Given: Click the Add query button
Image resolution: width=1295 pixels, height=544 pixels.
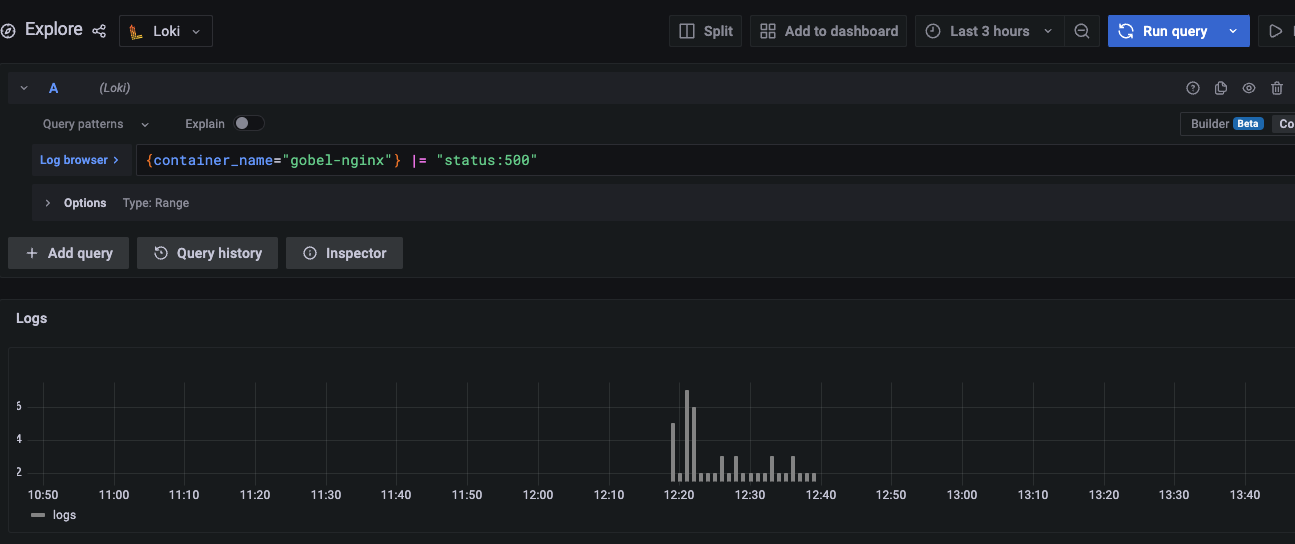Looking at the screenshot, I should pyautogui.click(x=69, y=253).
